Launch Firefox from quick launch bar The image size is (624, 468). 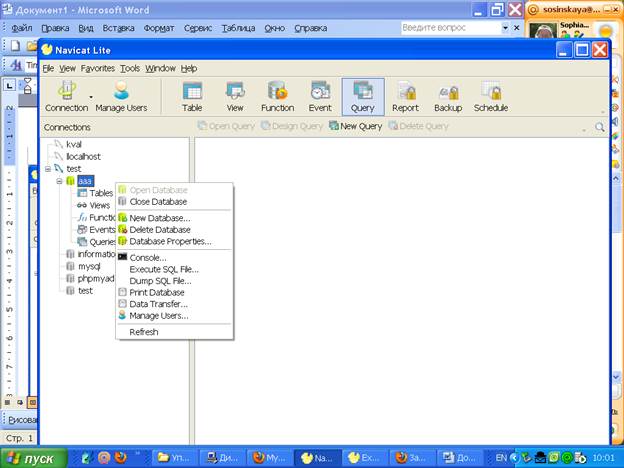coord(121,458)
